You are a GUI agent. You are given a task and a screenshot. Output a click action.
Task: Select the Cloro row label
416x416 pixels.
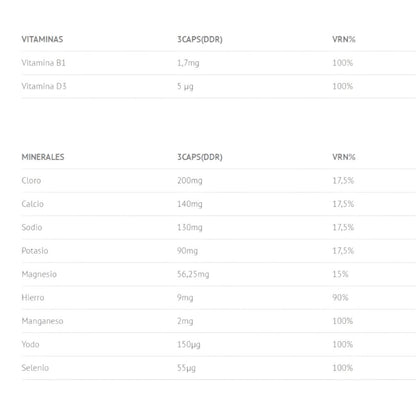(31, 180)
